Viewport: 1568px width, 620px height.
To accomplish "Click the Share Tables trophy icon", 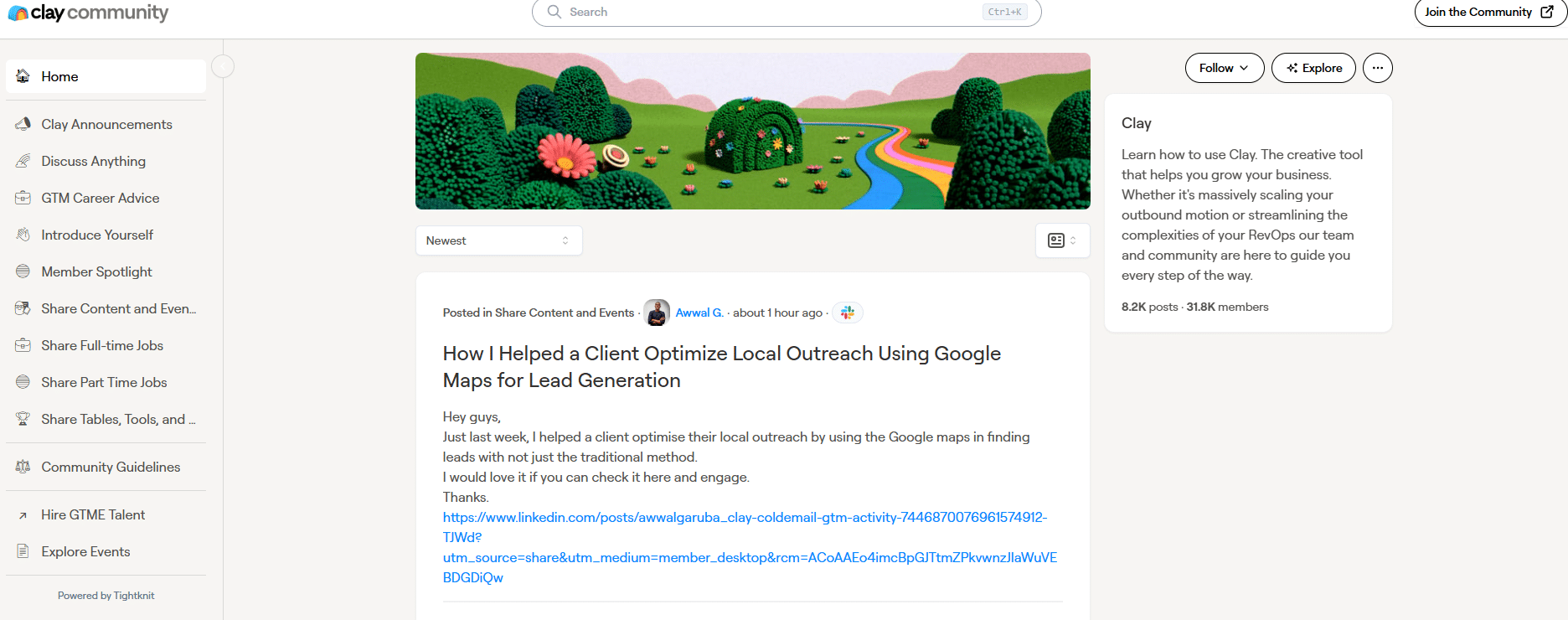I will pyautogui.click(x=23, y=419).
